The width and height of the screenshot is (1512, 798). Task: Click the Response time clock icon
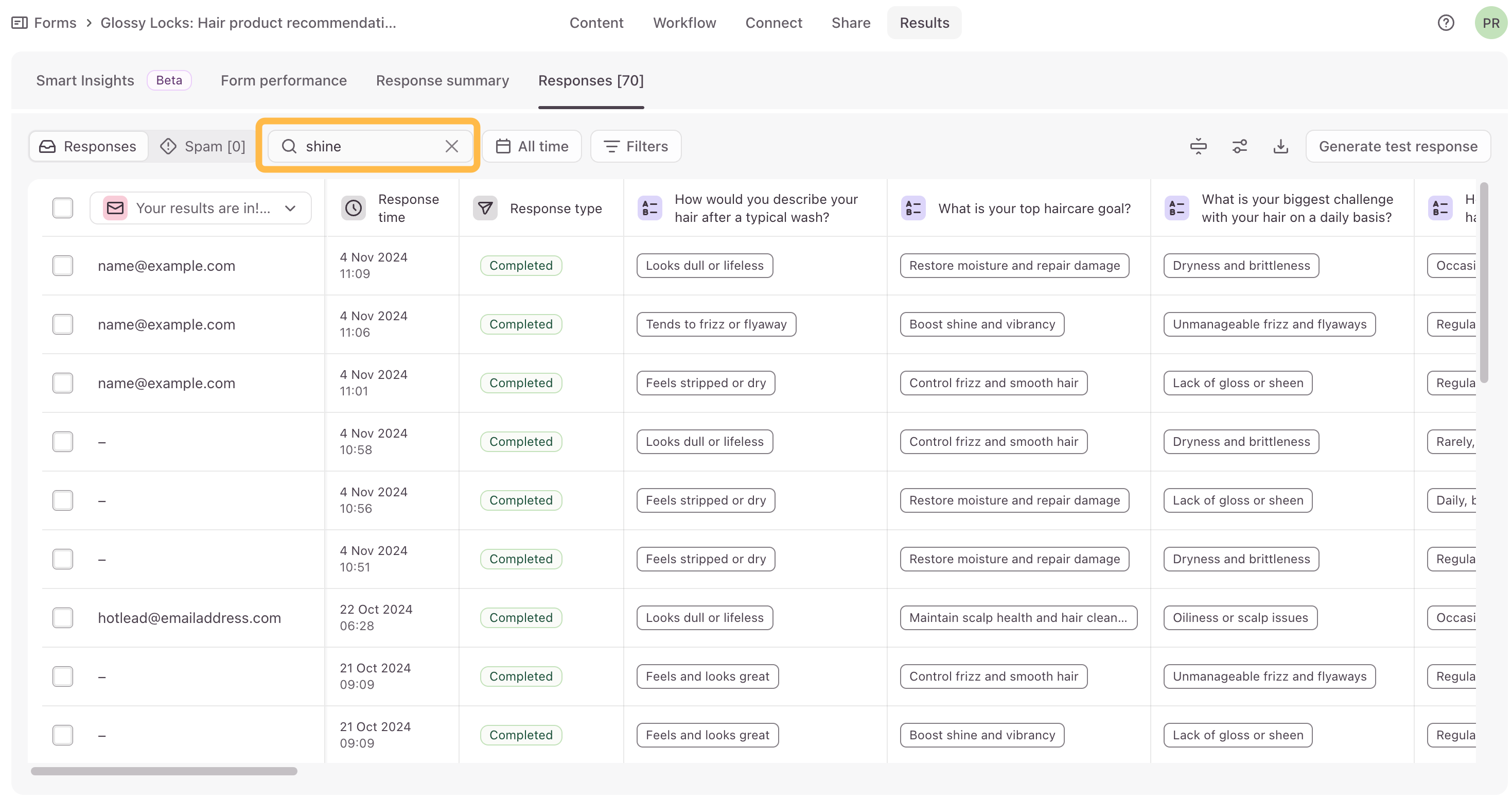tap(354, 208)
